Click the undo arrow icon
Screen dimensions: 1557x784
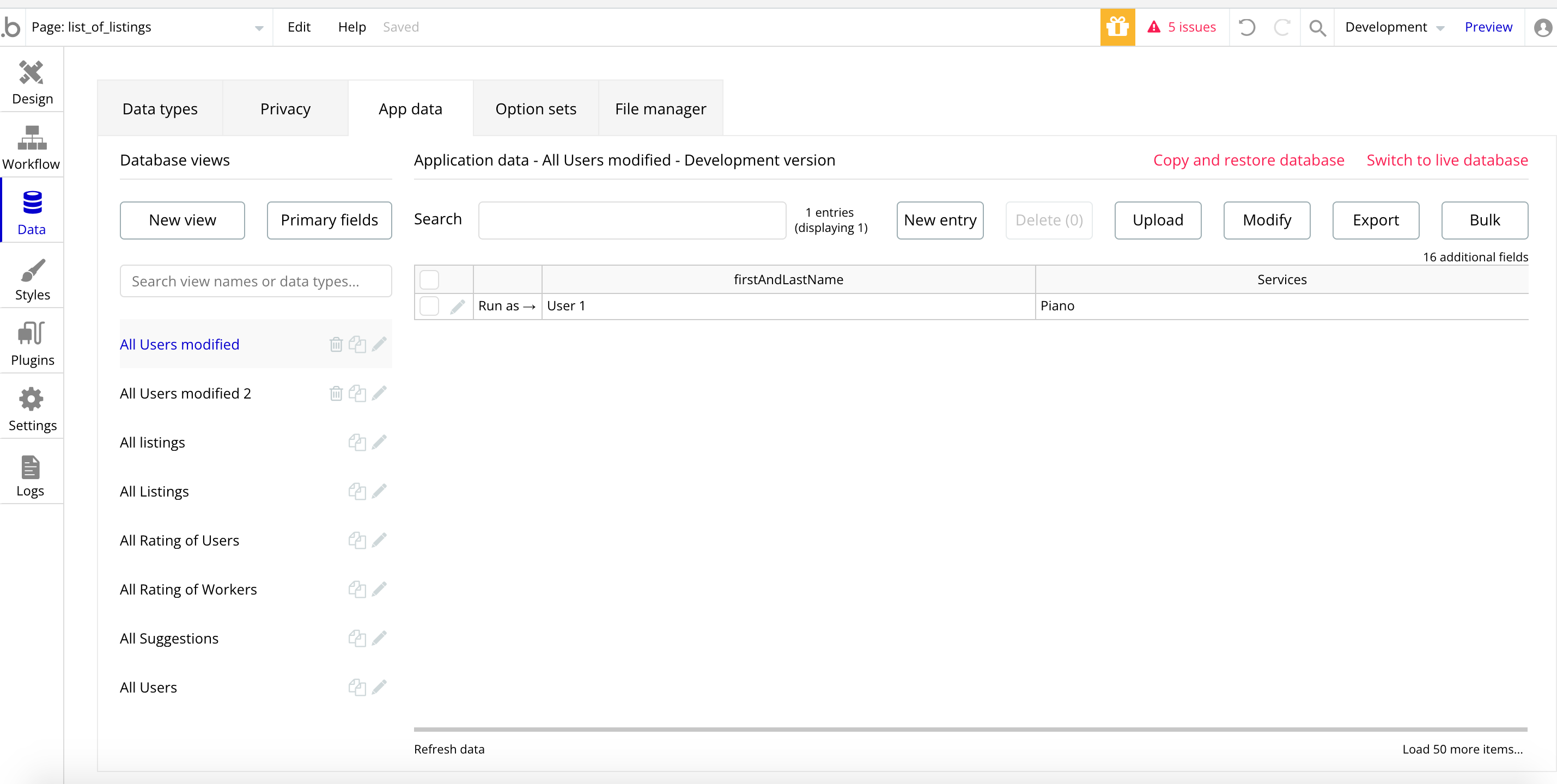(x=1247, y=27)
